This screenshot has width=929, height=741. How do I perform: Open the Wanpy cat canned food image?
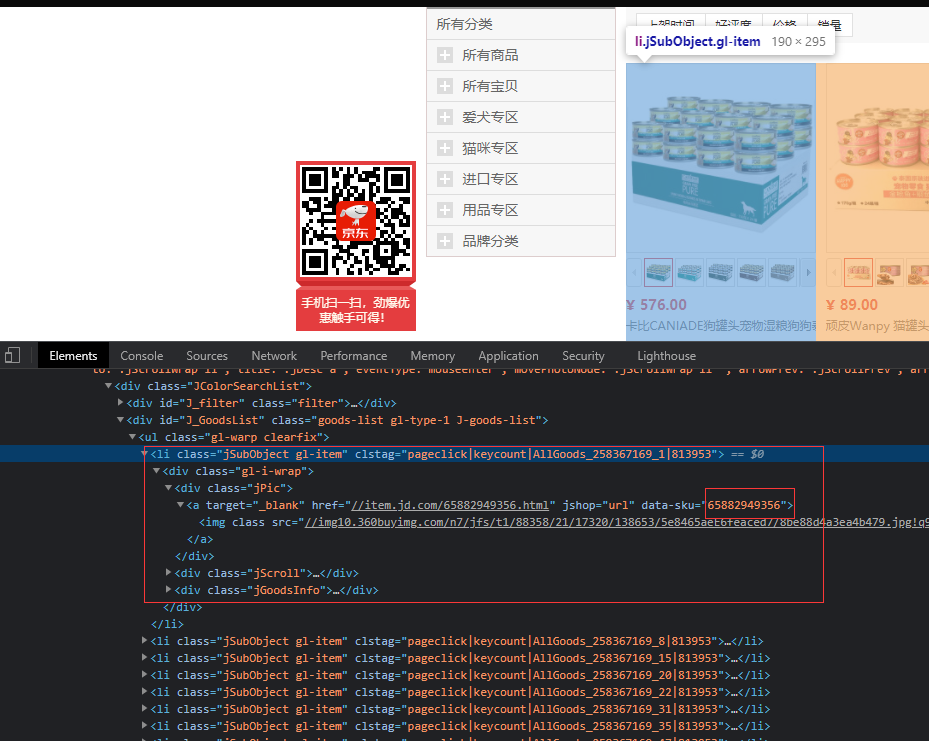point(877,159)
